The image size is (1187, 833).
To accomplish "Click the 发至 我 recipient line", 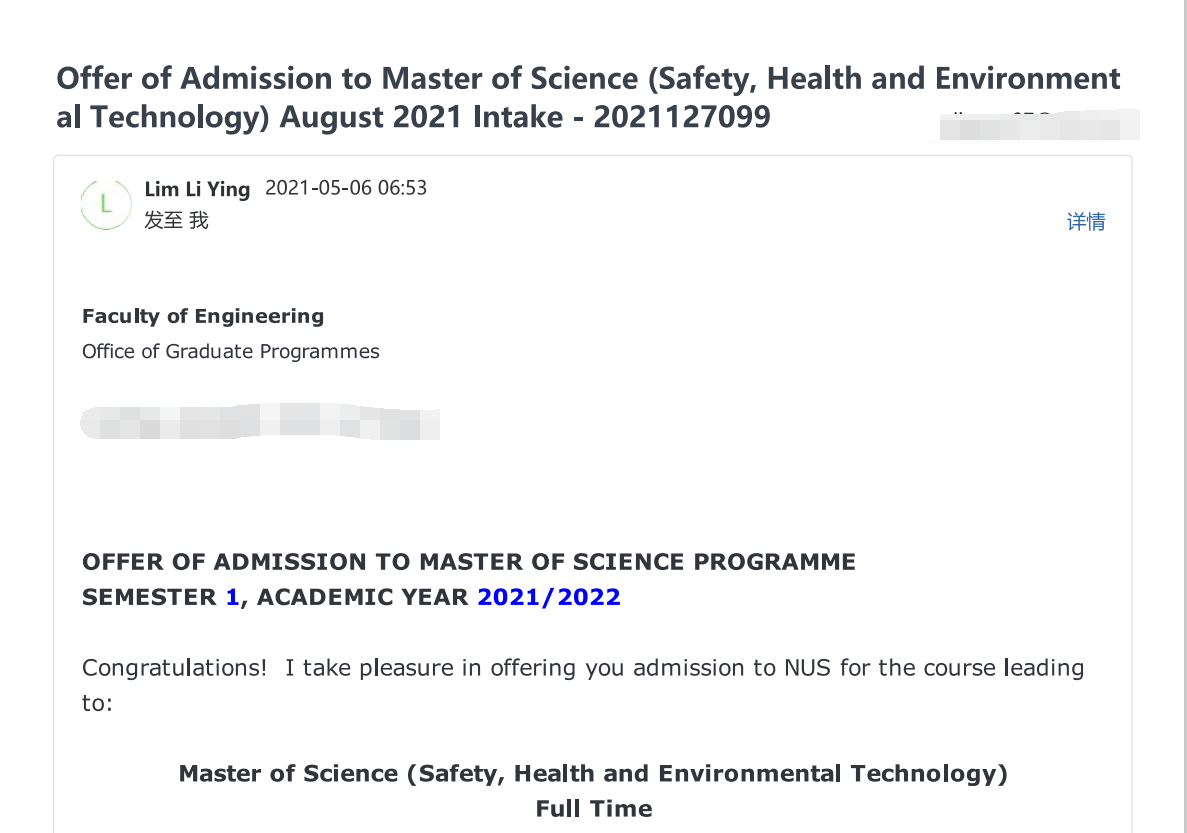I will 176,221.
